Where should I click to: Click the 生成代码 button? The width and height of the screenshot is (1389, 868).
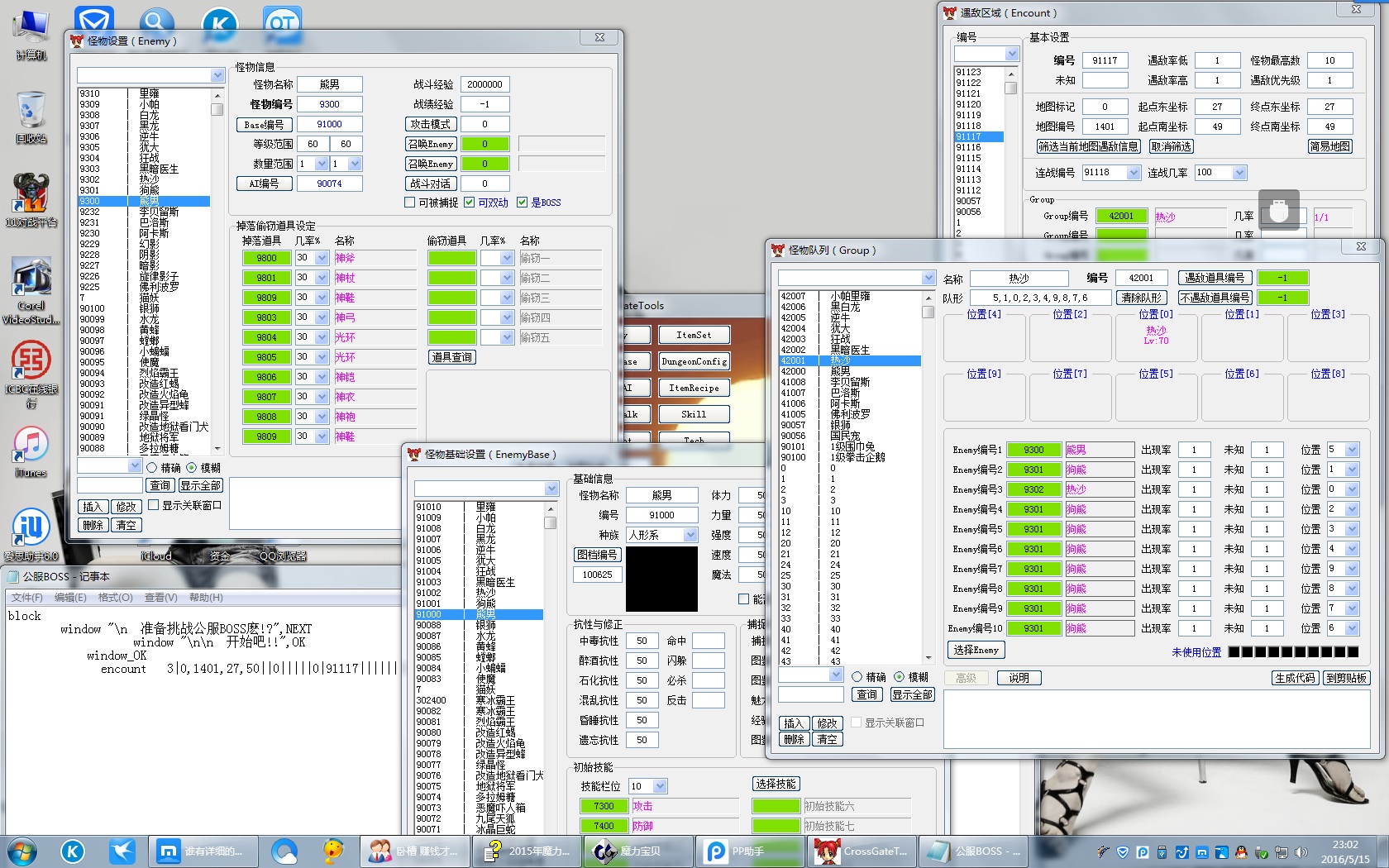[x=1295, y=678]
